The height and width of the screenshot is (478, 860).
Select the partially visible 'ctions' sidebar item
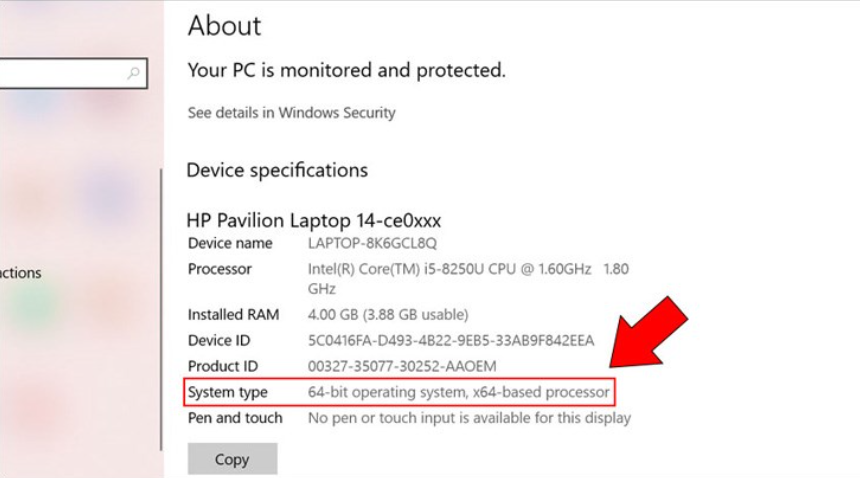click(21, 273)
